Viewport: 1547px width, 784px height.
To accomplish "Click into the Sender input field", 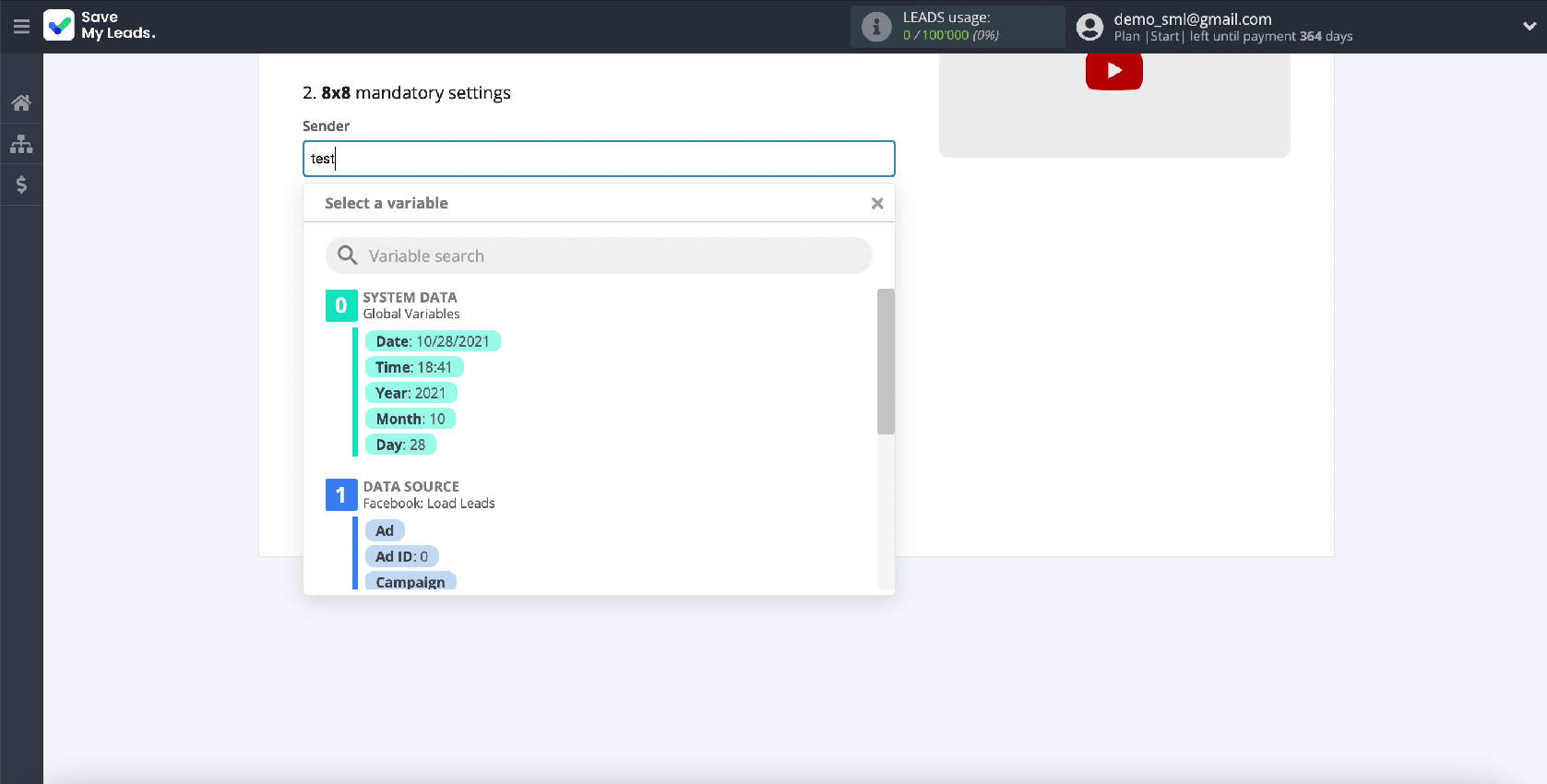I will (599, 159).
